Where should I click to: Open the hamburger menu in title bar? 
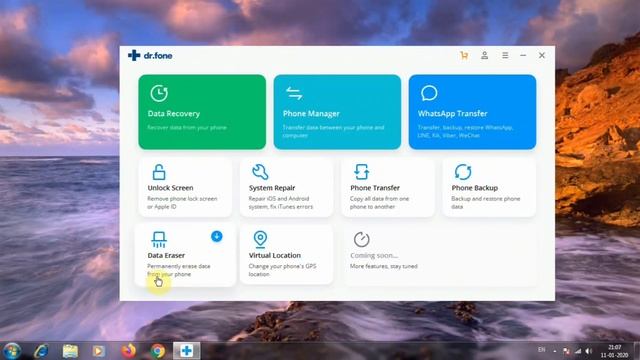coord(505,56)
